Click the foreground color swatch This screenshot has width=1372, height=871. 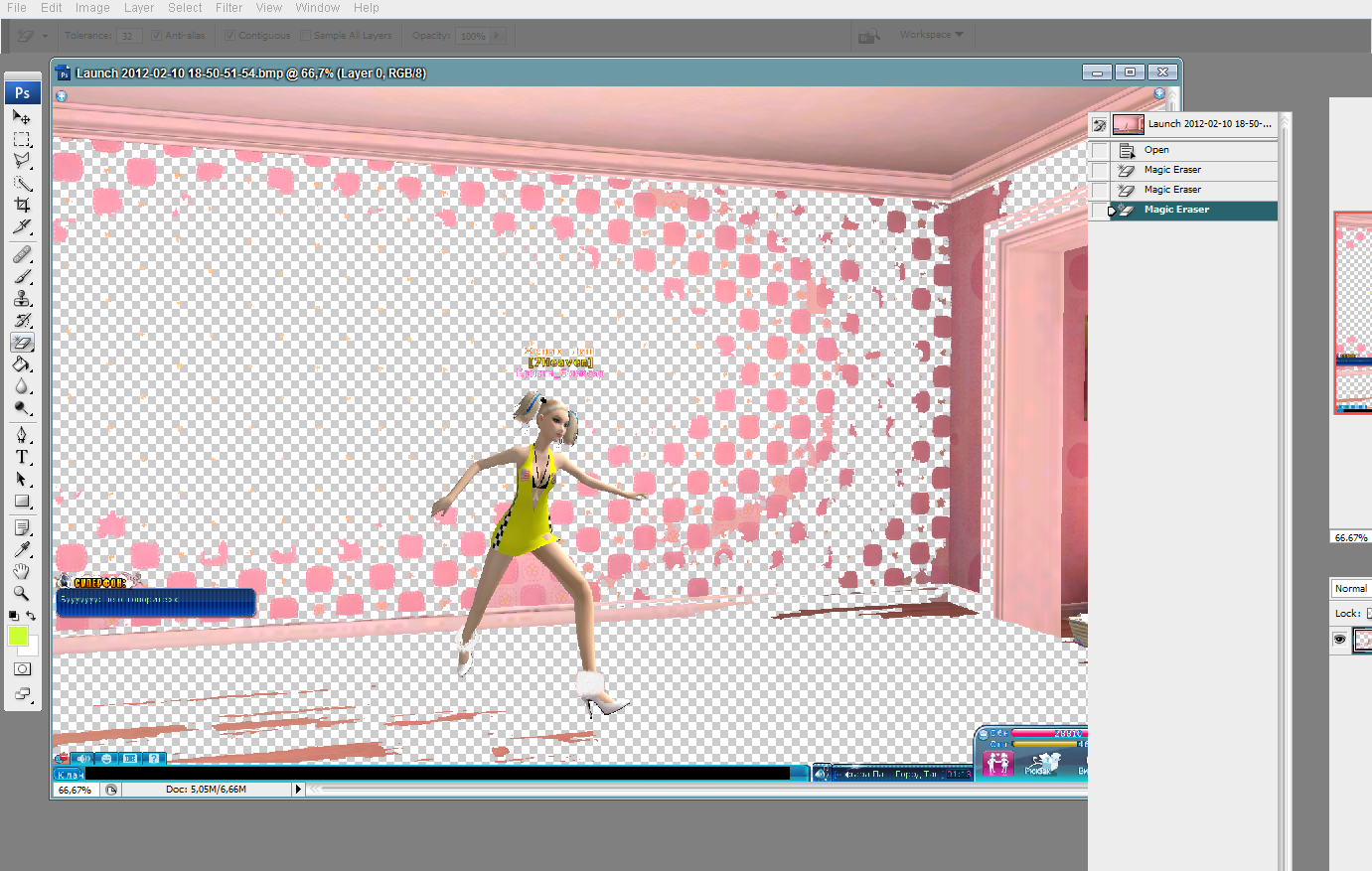click(17, 636)
